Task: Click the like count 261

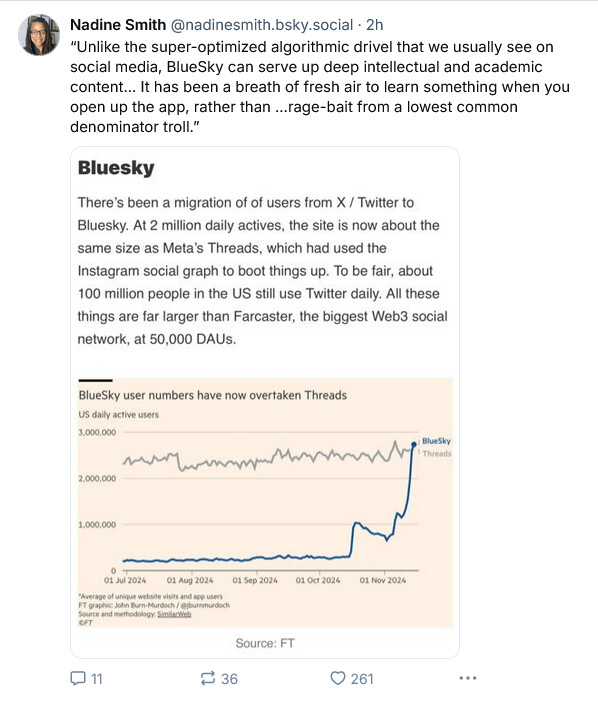Action: click(x=362, y=679)
